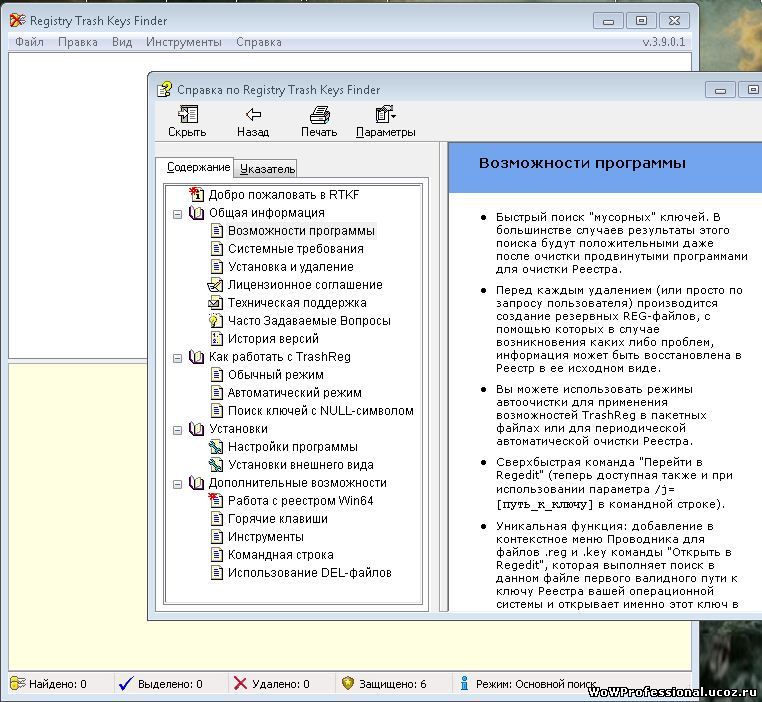Click the starred page icon of Работа с реестром Win64
The height and width of the screenshot is (702, 762).
point(215,500)
